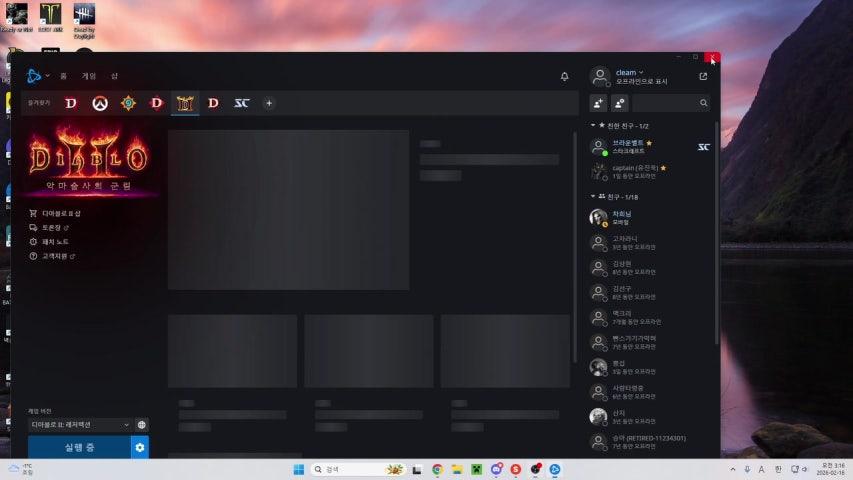Image resolution: width=853 pixels, height=480 pixels.
Task: Open Google Chrome from the taskbar
Action: click(437, 469)
